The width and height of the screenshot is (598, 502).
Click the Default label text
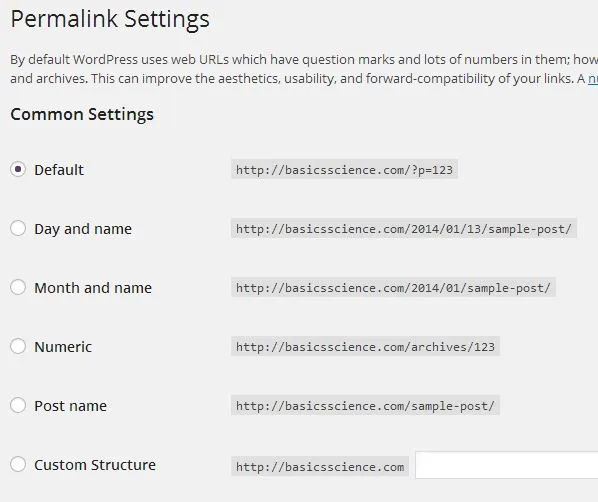click(59, 170)
